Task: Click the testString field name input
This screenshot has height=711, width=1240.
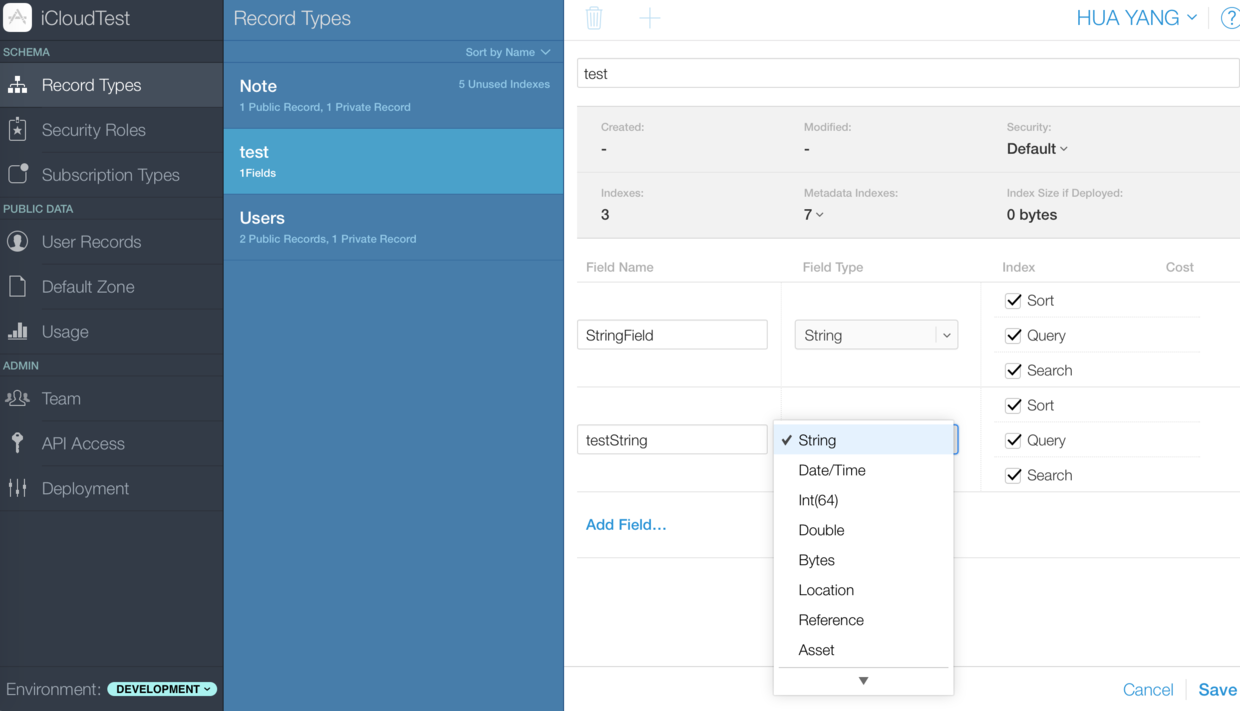Action: (x=672, y=440)
